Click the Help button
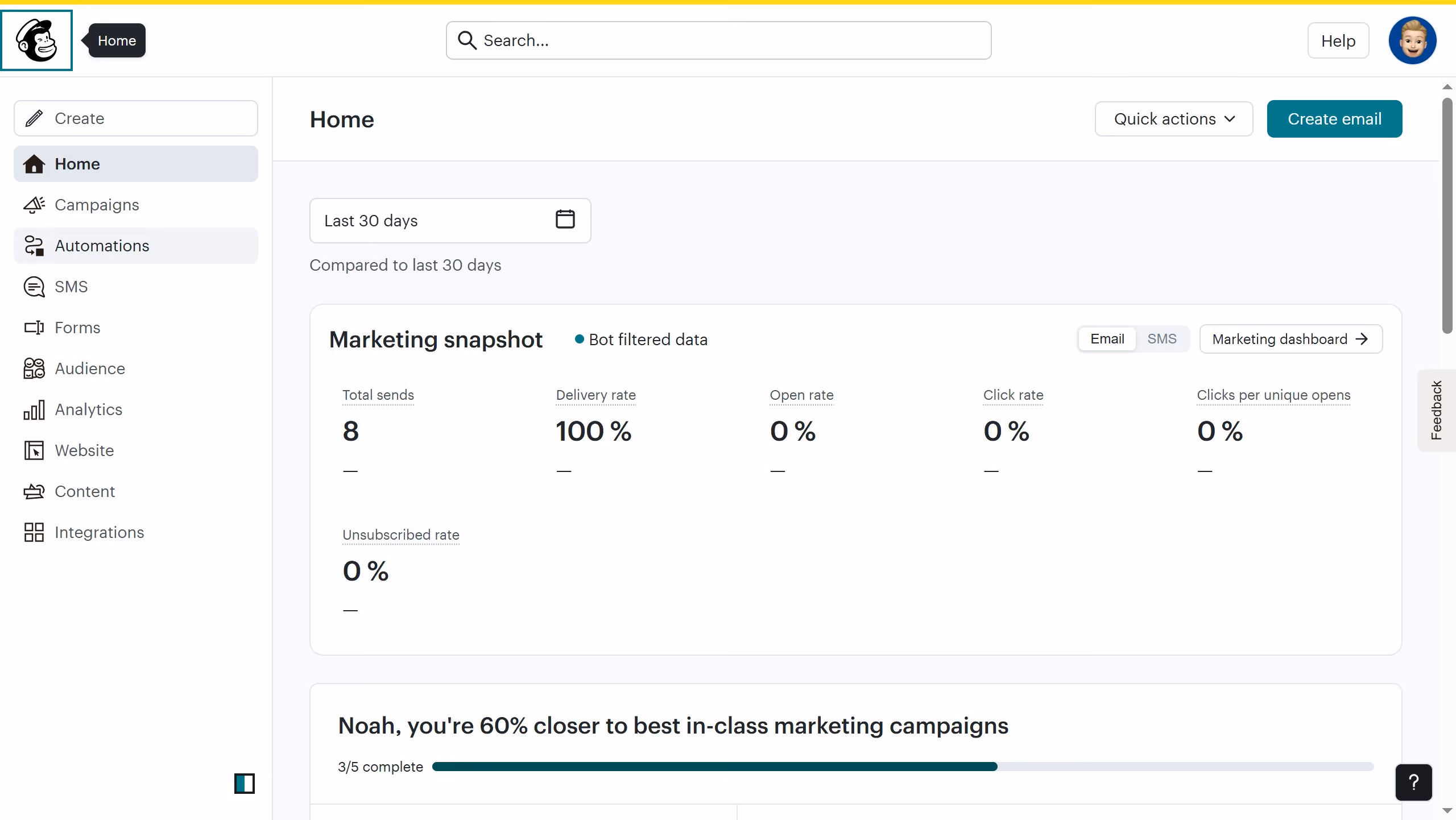 (x=1338, y=40)
